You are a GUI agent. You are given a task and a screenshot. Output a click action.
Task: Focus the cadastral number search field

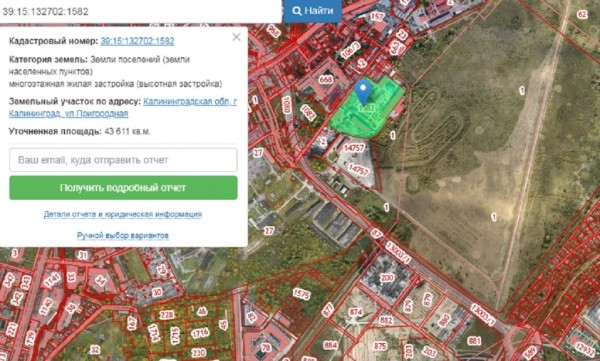pos(141,11)
